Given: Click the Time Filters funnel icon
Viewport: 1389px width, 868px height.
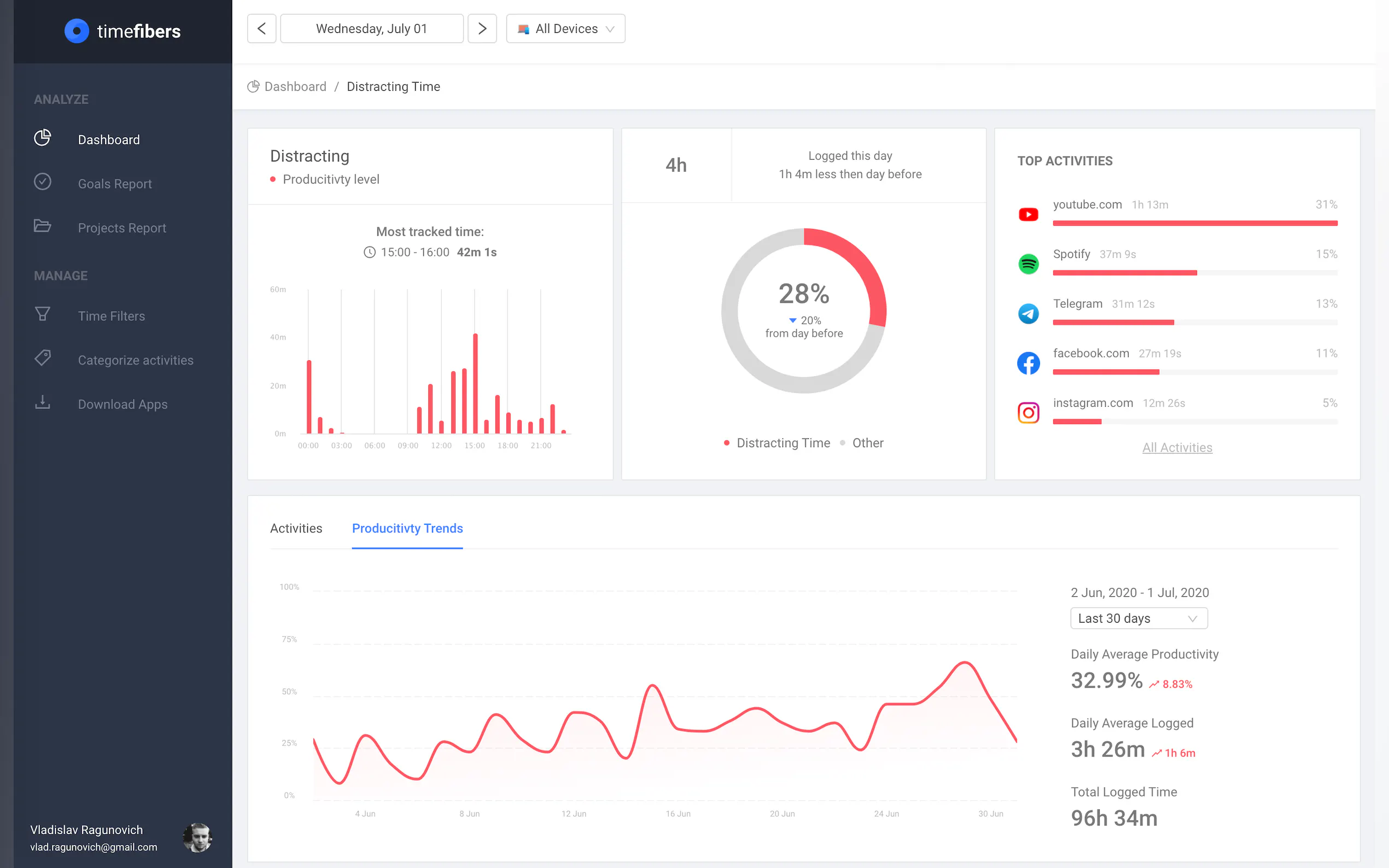Looking at the screenshot, I should pos(43,315).
